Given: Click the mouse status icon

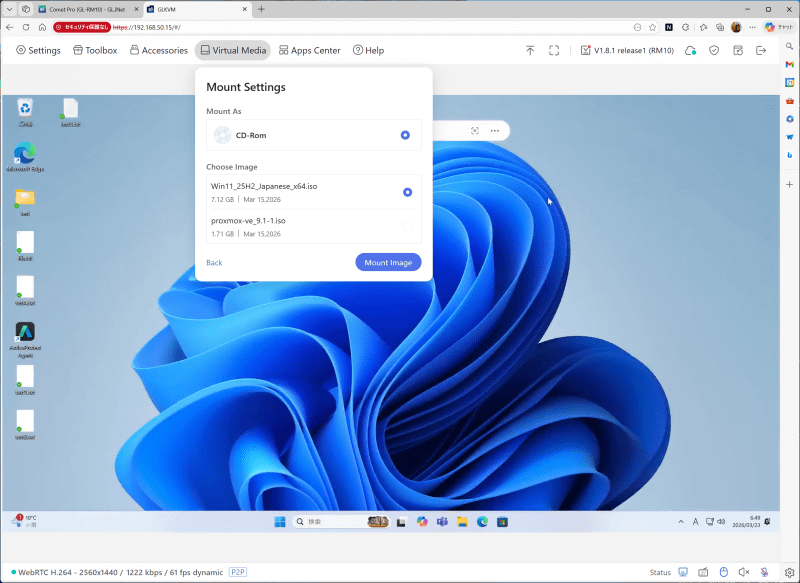Looking at the screenshot, I should tap(723, 572).
